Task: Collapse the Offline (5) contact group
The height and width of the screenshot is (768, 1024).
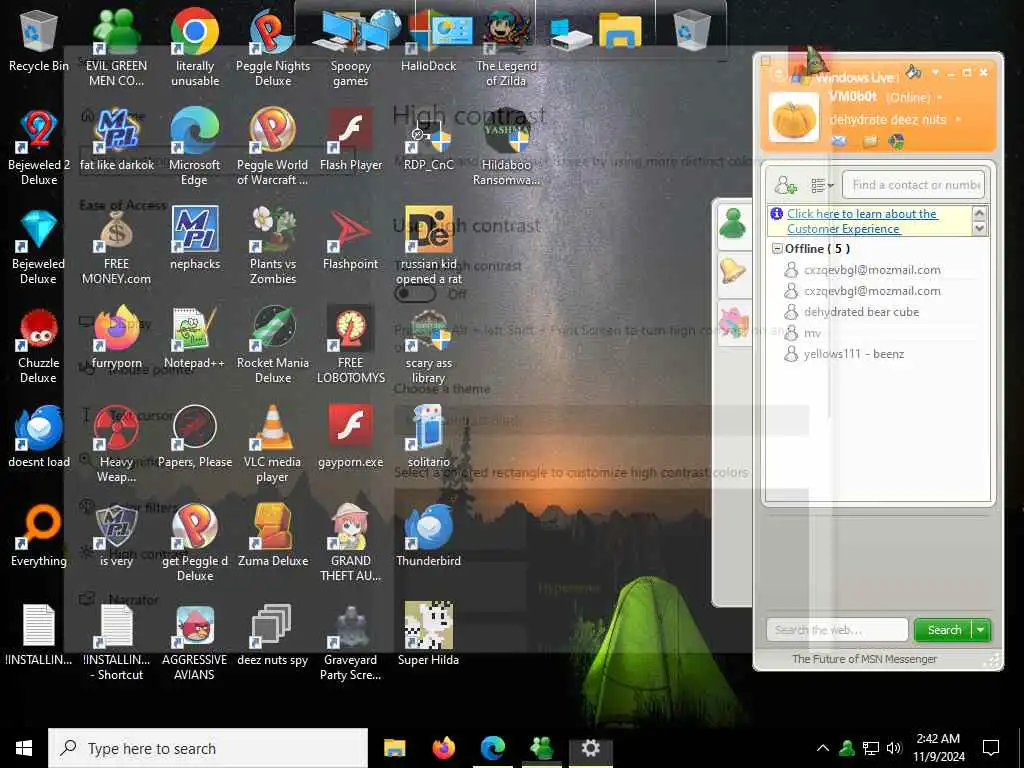Action: 777,249
